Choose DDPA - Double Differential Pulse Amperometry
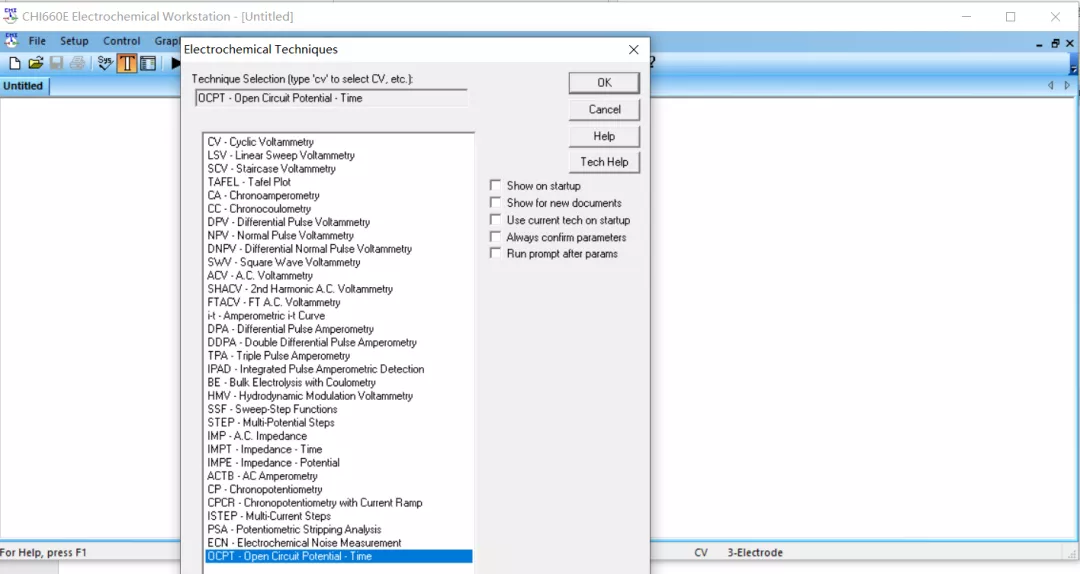 click(x=312, y=342)
